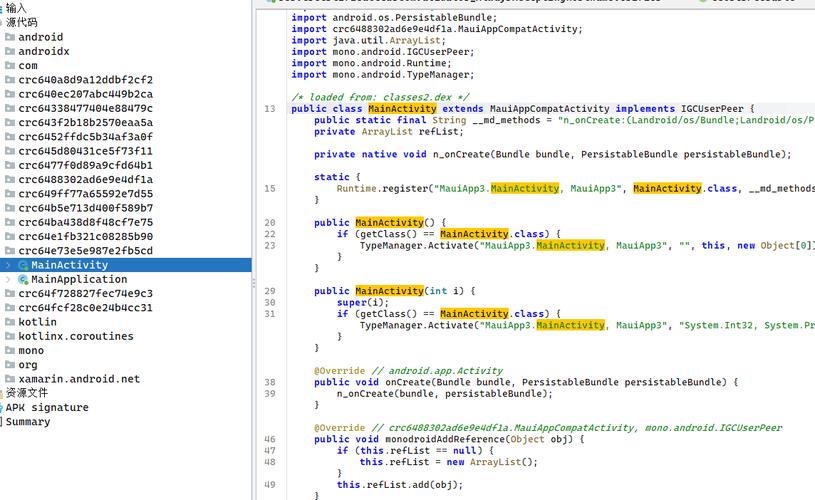Select the 源代码 source code node
The width and height of the screenshot is (815, 500).
point(22,22)
